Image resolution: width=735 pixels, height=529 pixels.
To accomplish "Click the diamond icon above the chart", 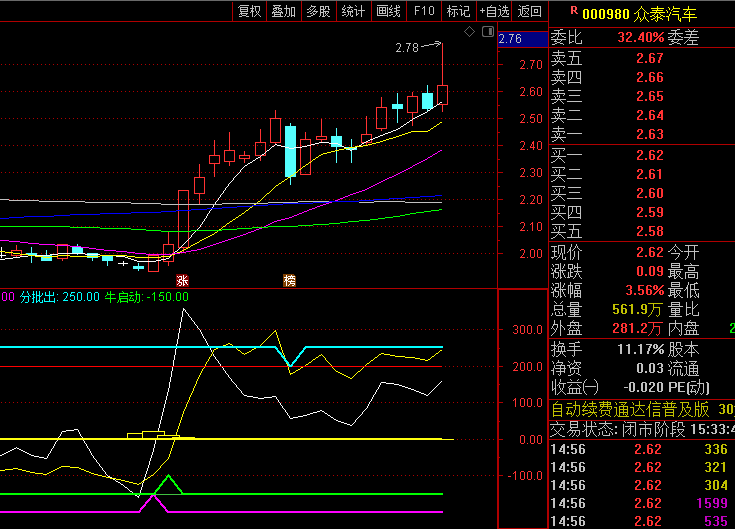I will (x=469, y=32).
